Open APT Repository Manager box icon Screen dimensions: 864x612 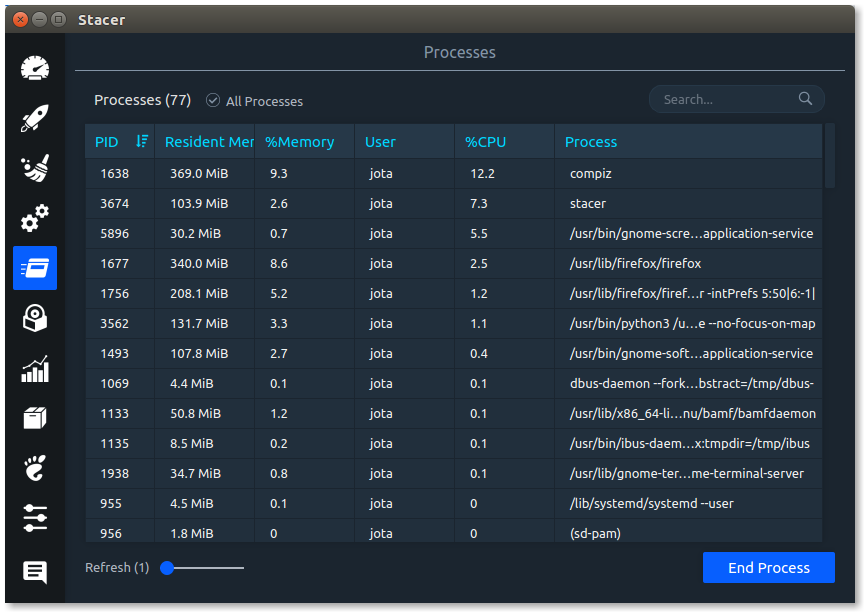tap(35, 418)
